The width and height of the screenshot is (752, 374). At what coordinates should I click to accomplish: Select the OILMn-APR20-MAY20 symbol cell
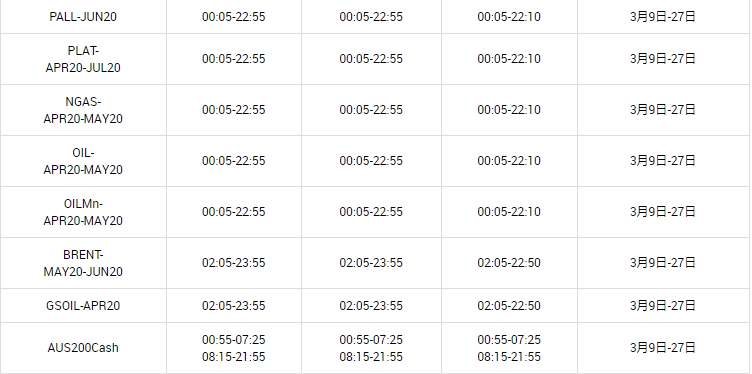[x=83, y=212]
